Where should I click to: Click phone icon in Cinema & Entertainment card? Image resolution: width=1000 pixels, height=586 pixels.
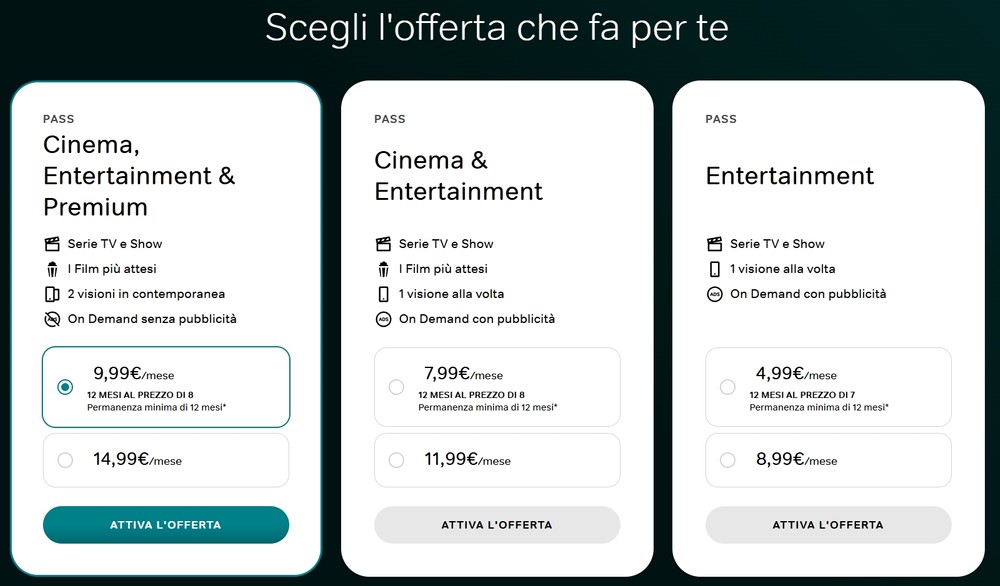click(383, 294)
